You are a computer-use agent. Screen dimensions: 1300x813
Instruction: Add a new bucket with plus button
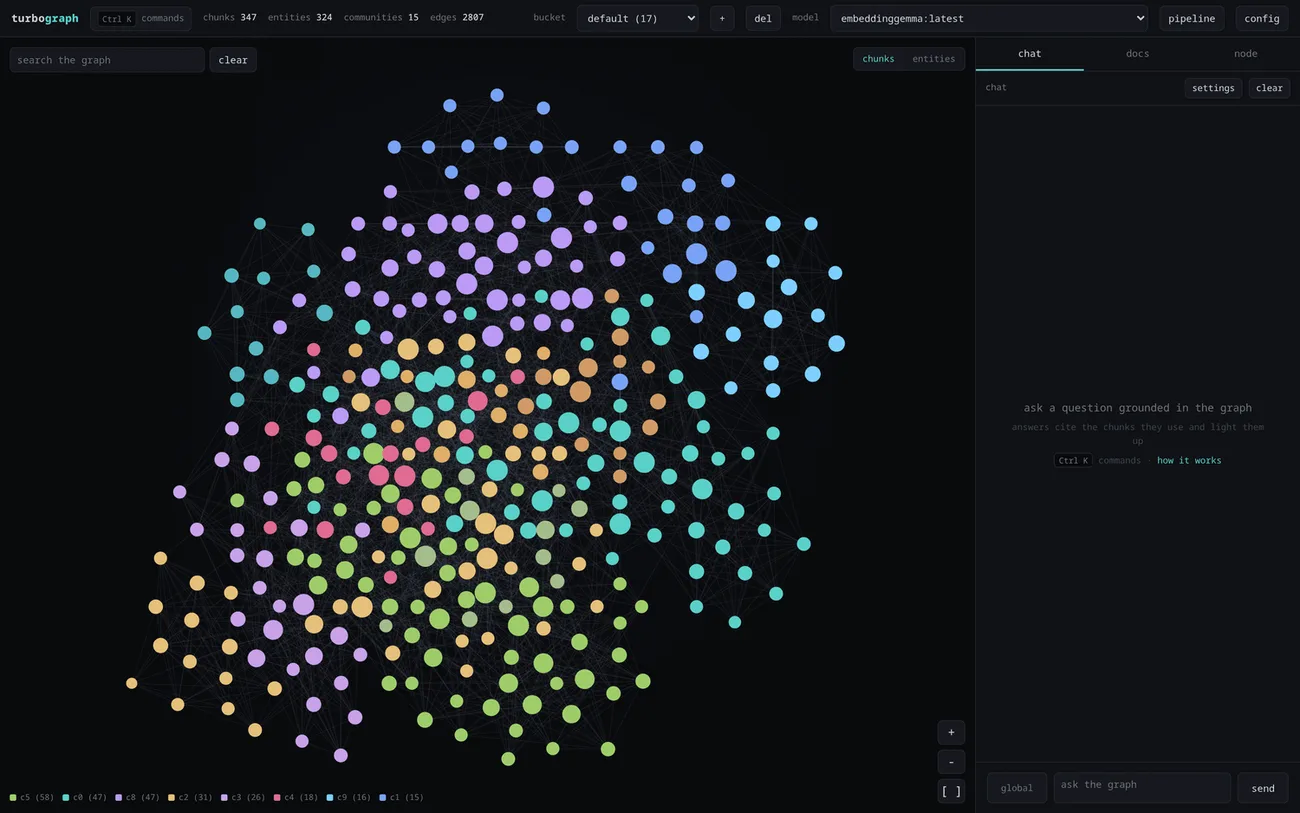click(722, 18)
